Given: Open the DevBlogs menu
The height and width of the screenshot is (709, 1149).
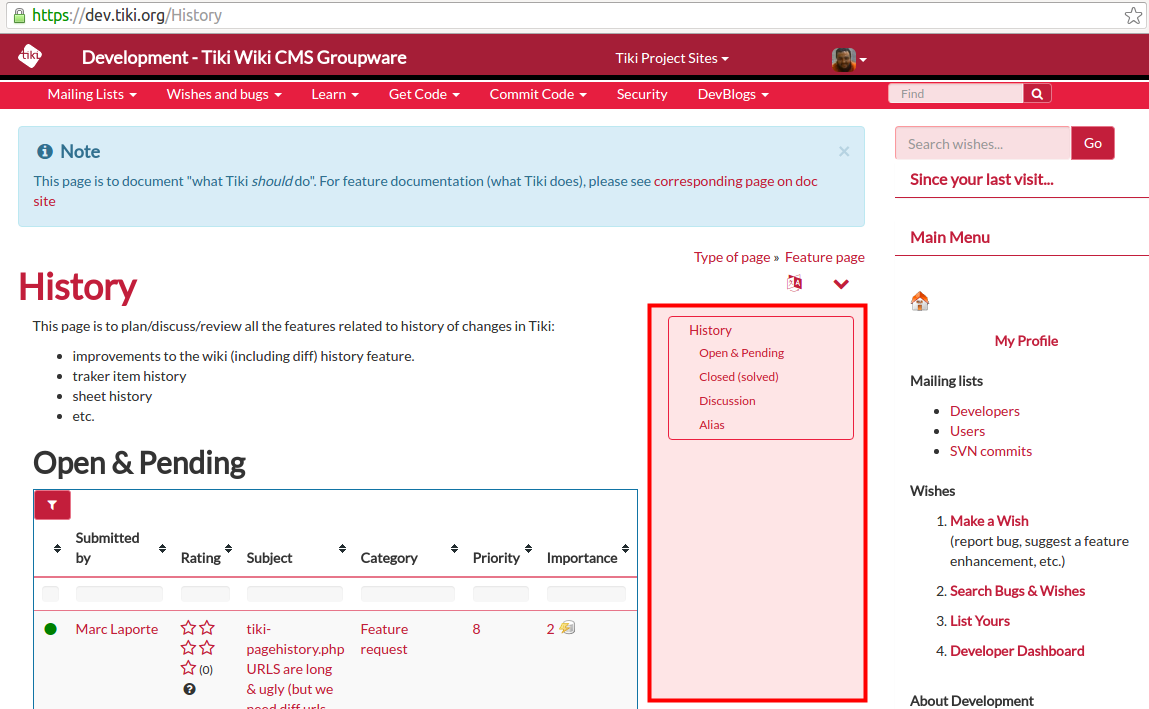Looking at the screenshot, I should point(734,94).
